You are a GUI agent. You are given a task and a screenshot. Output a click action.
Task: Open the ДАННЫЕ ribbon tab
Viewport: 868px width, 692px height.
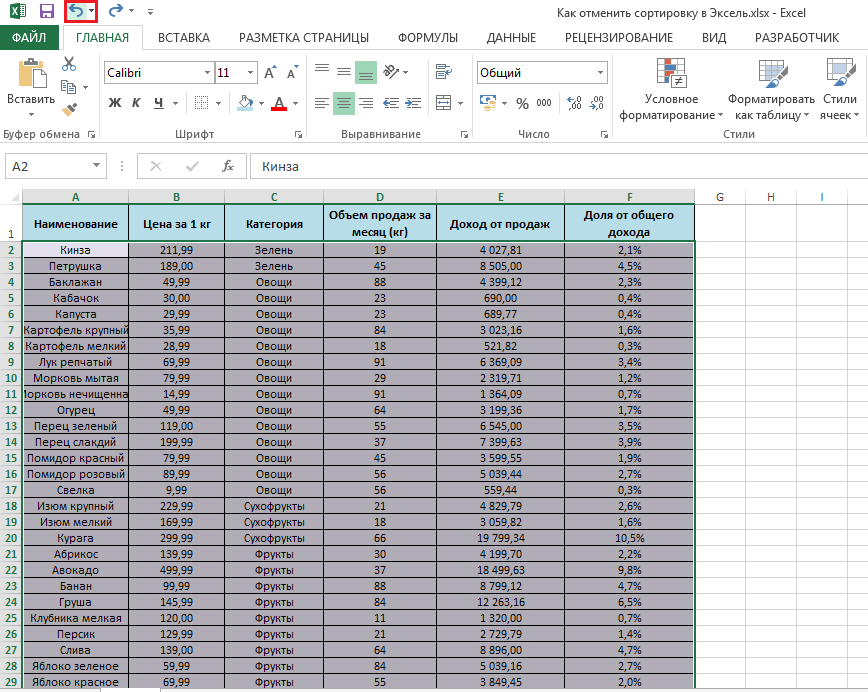point(511,38)
